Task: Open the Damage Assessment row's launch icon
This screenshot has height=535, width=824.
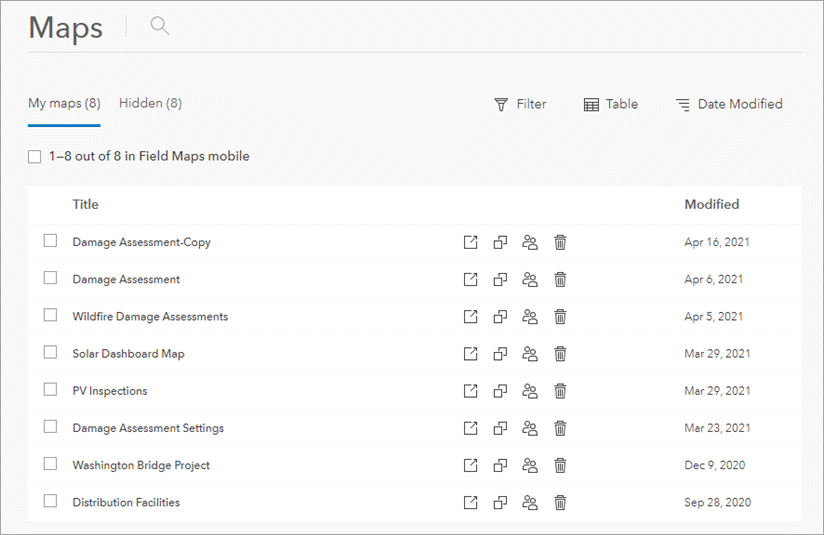Action: [470, 280]
